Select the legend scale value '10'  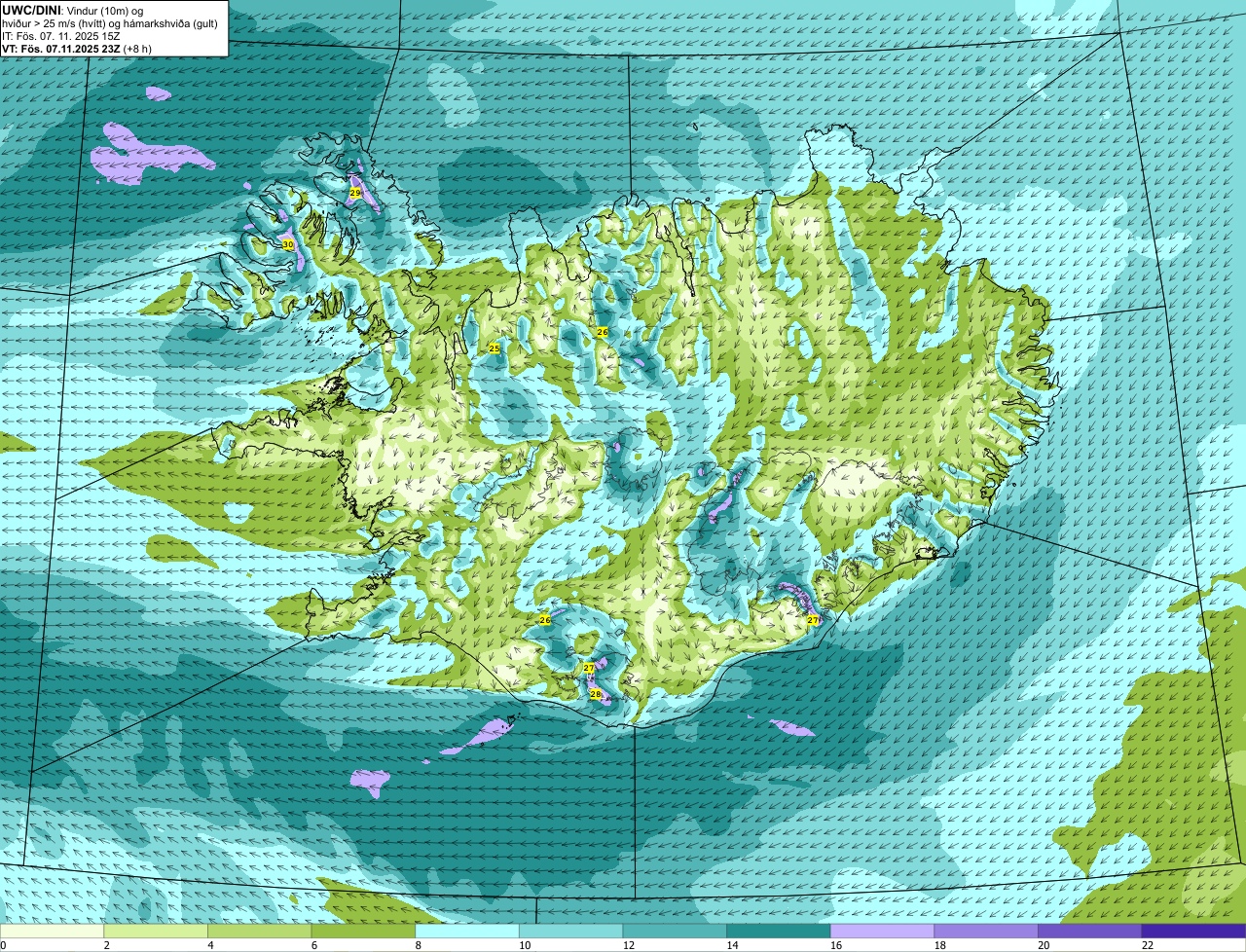[525, 945]
